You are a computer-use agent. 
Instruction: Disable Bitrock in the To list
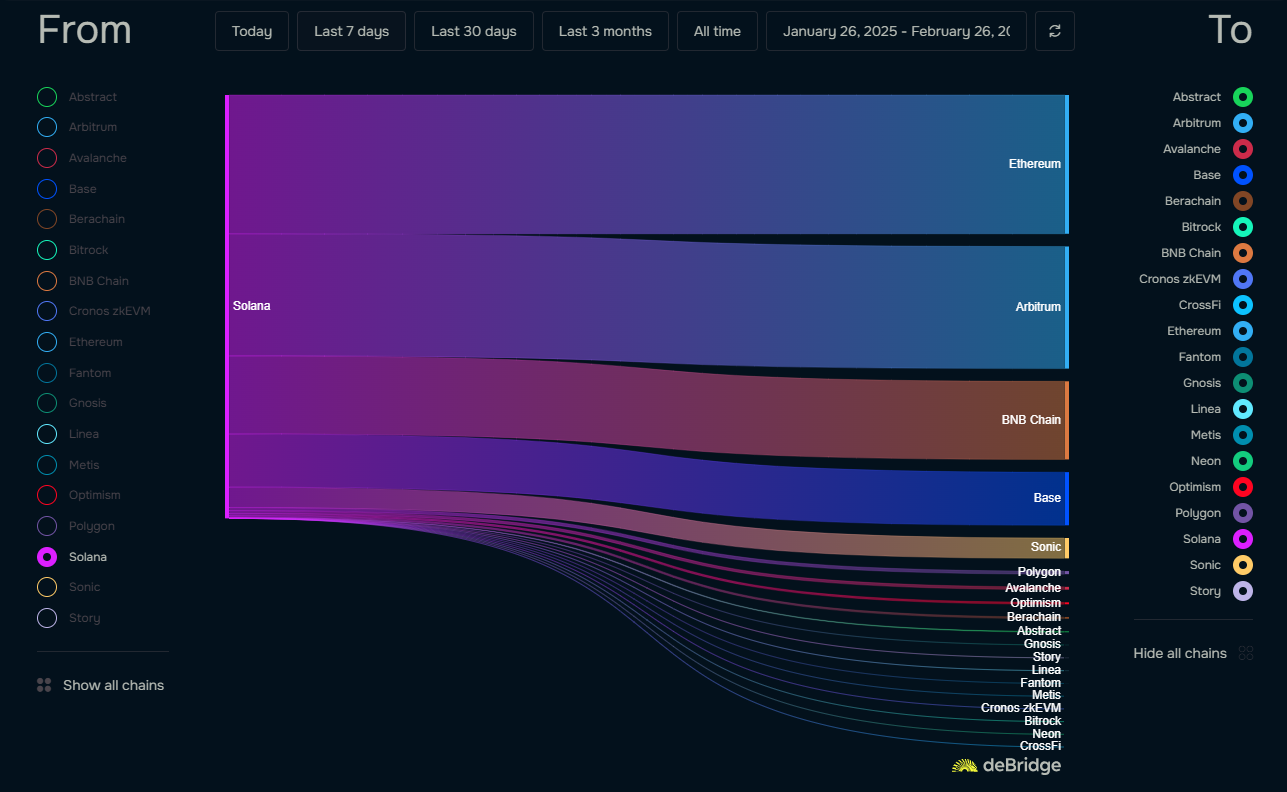point(1243,227)
